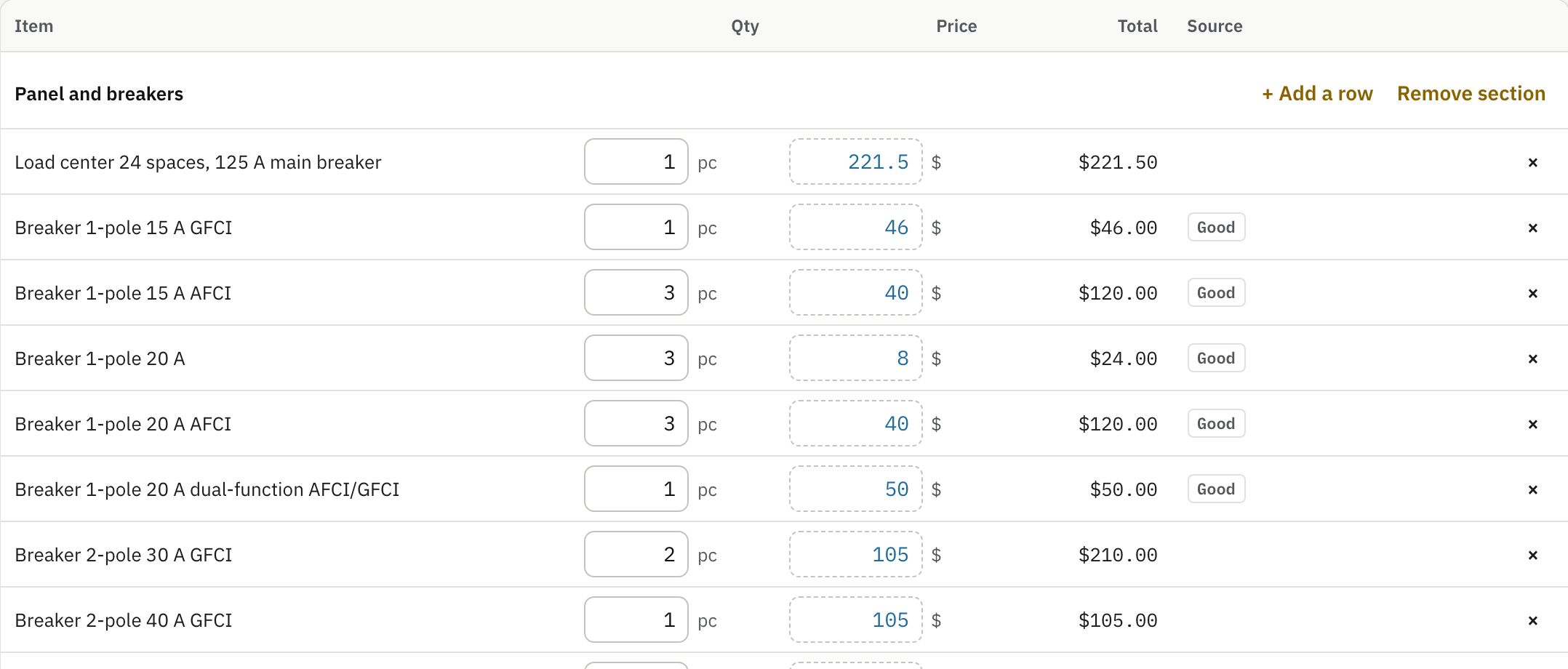The height and width of the screenshot is (669, 1568).
Task: Click the Qty column header
Action: click(745, 26)
